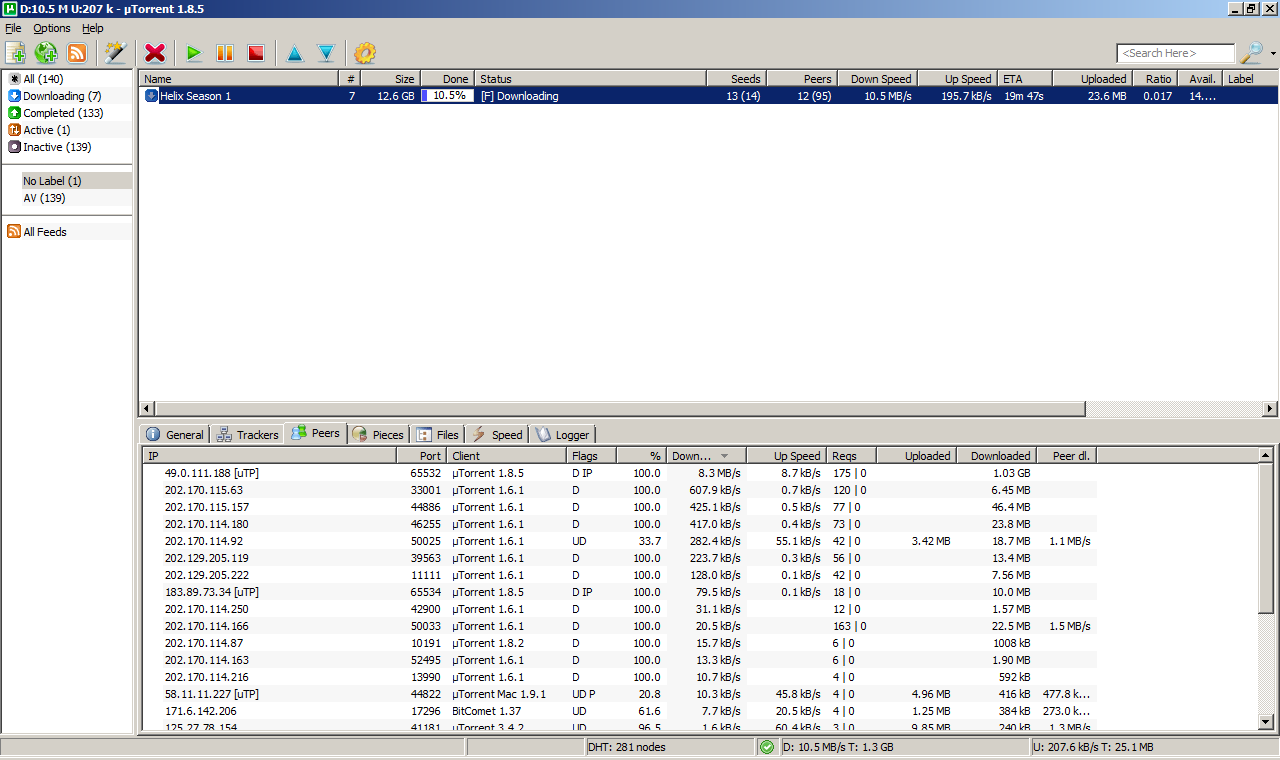Click the green network status icon in status bar
Image resolution: width=1280 pixels, height=760 pixels.
tap(767, 747)
